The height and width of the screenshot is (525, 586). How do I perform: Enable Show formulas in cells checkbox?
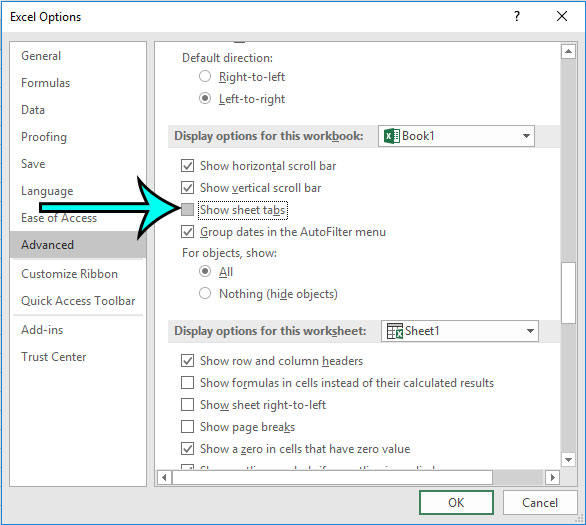[187, 383]
